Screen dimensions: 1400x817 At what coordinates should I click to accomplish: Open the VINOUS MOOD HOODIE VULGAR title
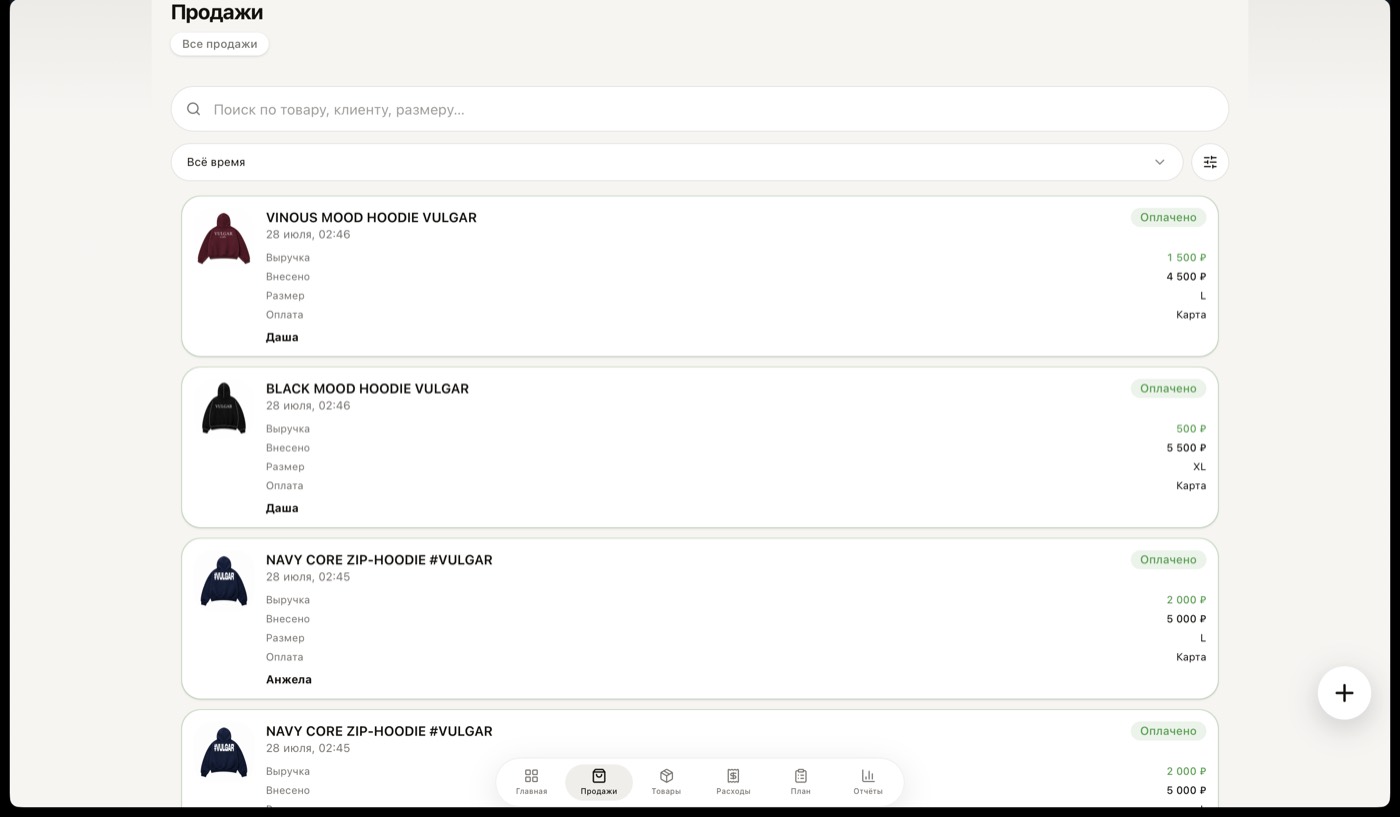tap(371, 217)
